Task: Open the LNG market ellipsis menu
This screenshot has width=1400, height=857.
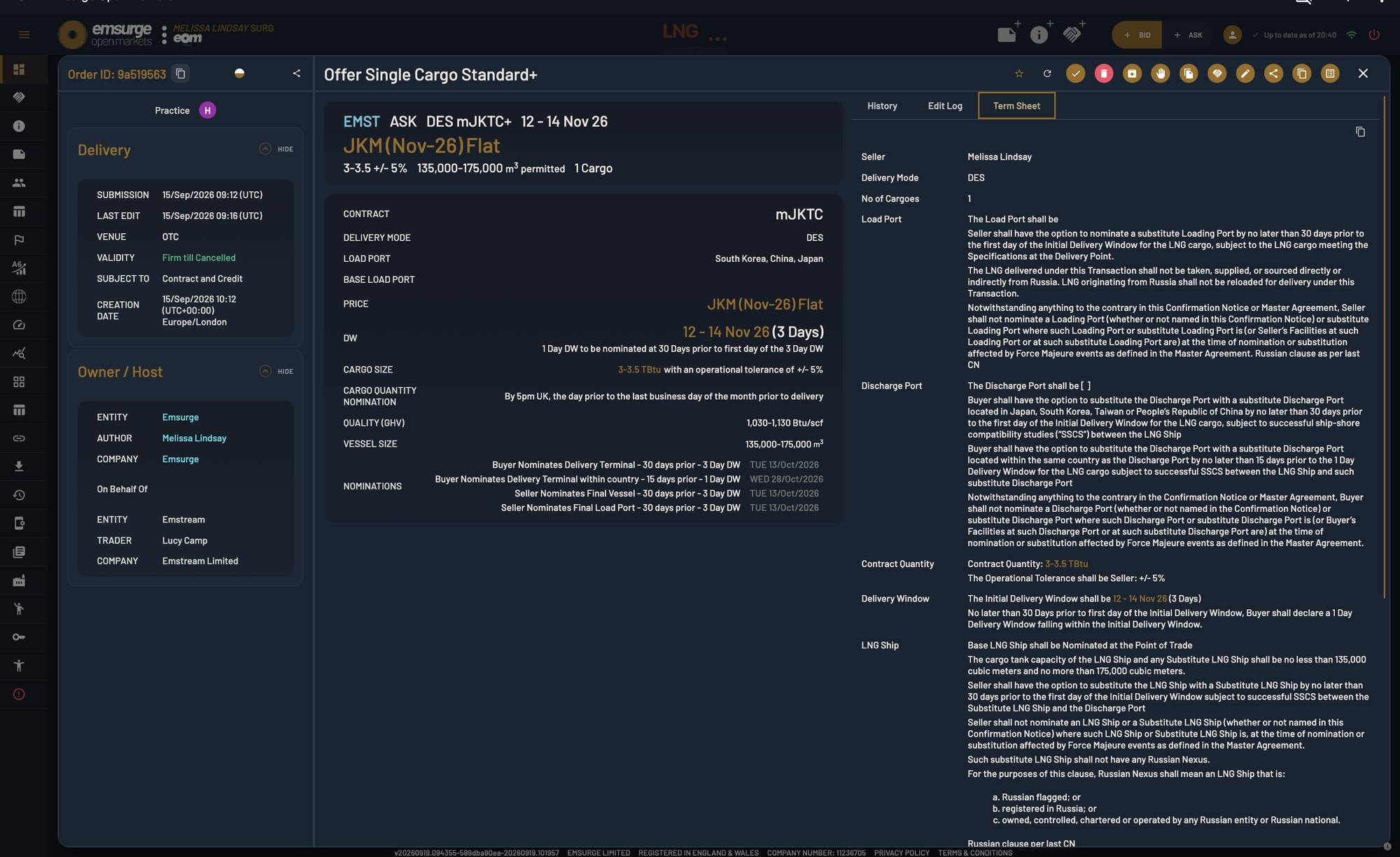Action: click(x=717, y=39)
